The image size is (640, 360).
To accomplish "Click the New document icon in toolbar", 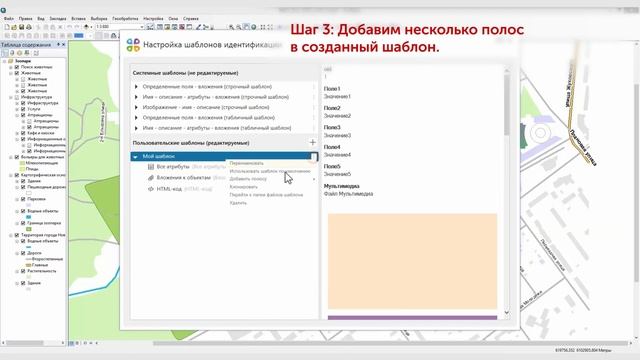I will [x=7, y=27].
